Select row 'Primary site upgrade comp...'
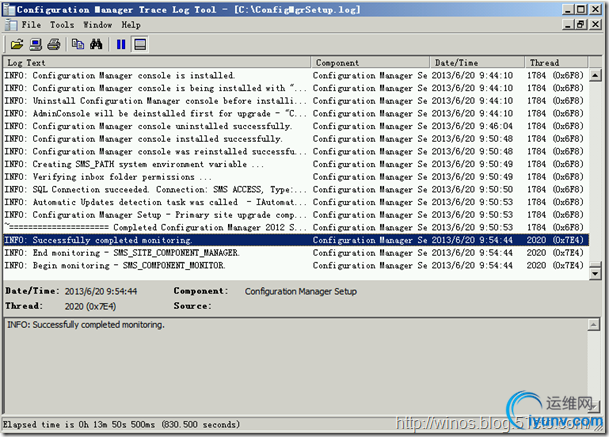609x437 pixels. pyautogui.click(x=296, y=214)
